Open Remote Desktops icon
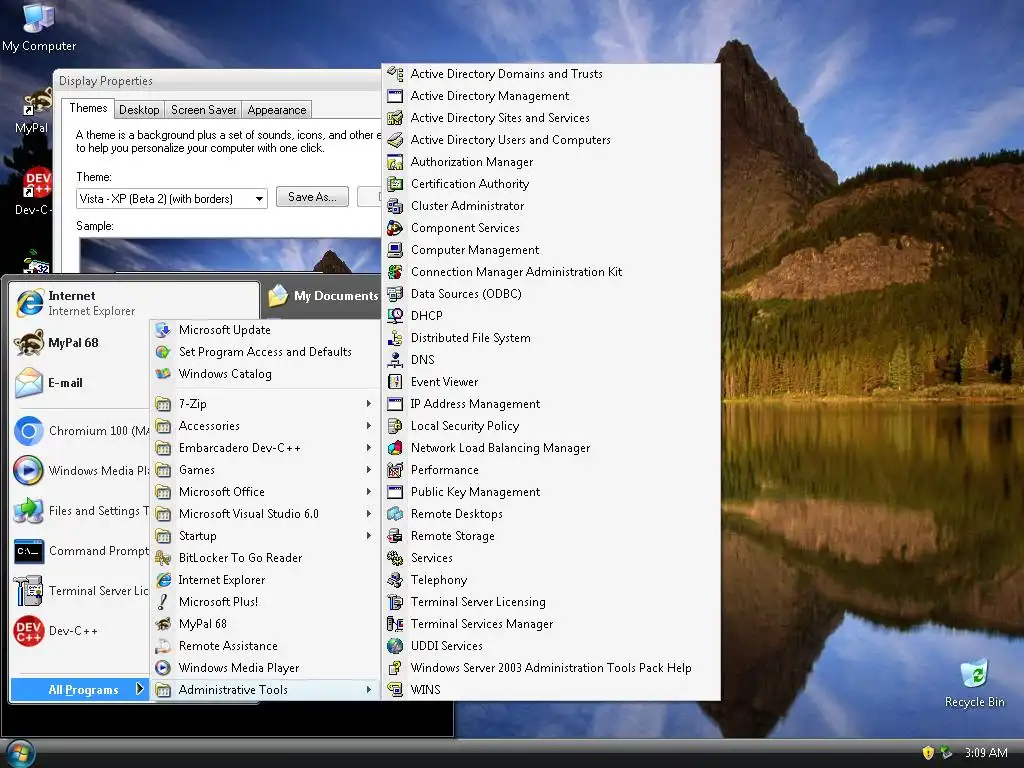This screenshot has height=768, width=1024. 395,513
